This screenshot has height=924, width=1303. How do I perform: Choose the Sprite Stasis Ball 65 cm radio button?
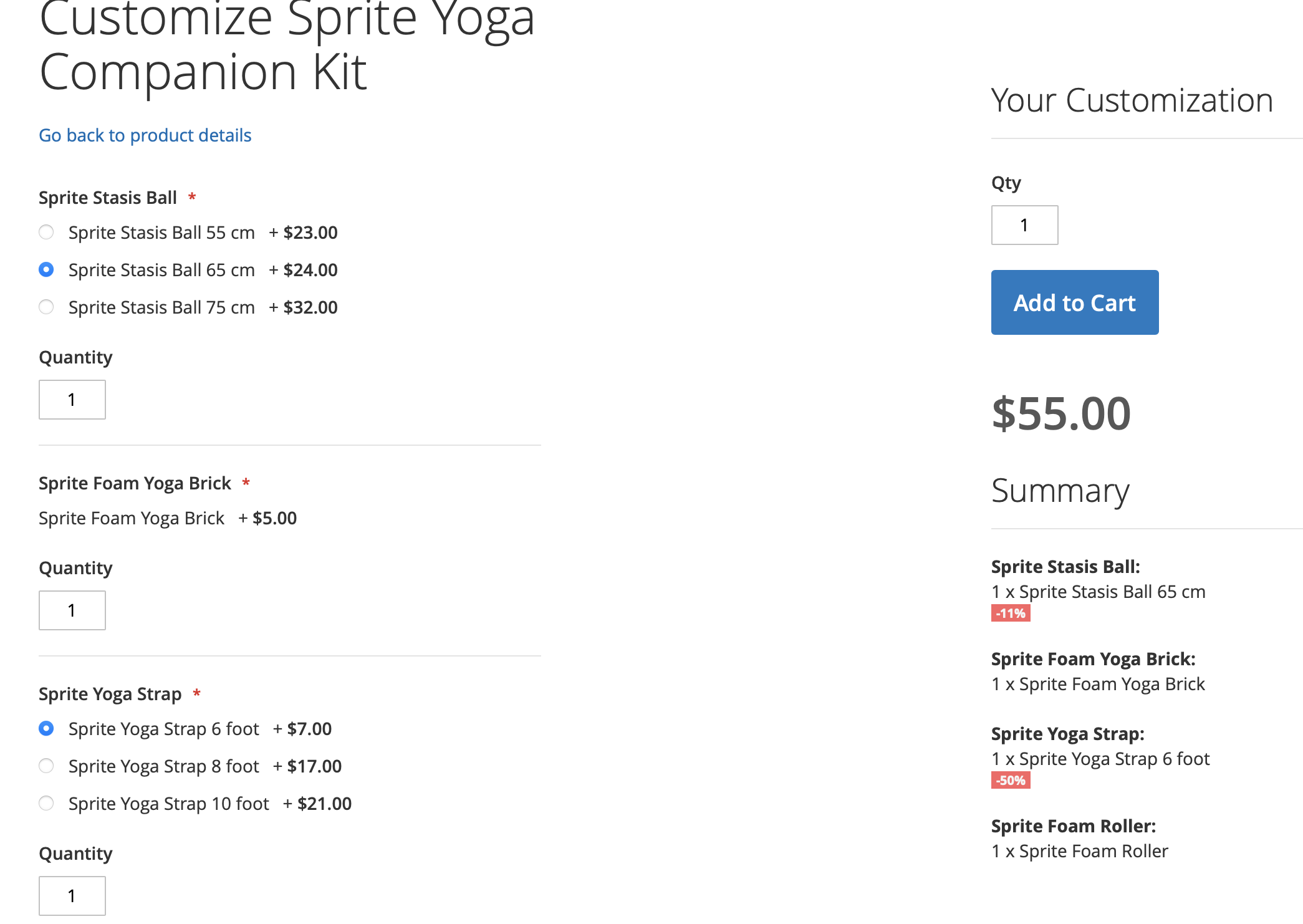(x=46, y=270)
